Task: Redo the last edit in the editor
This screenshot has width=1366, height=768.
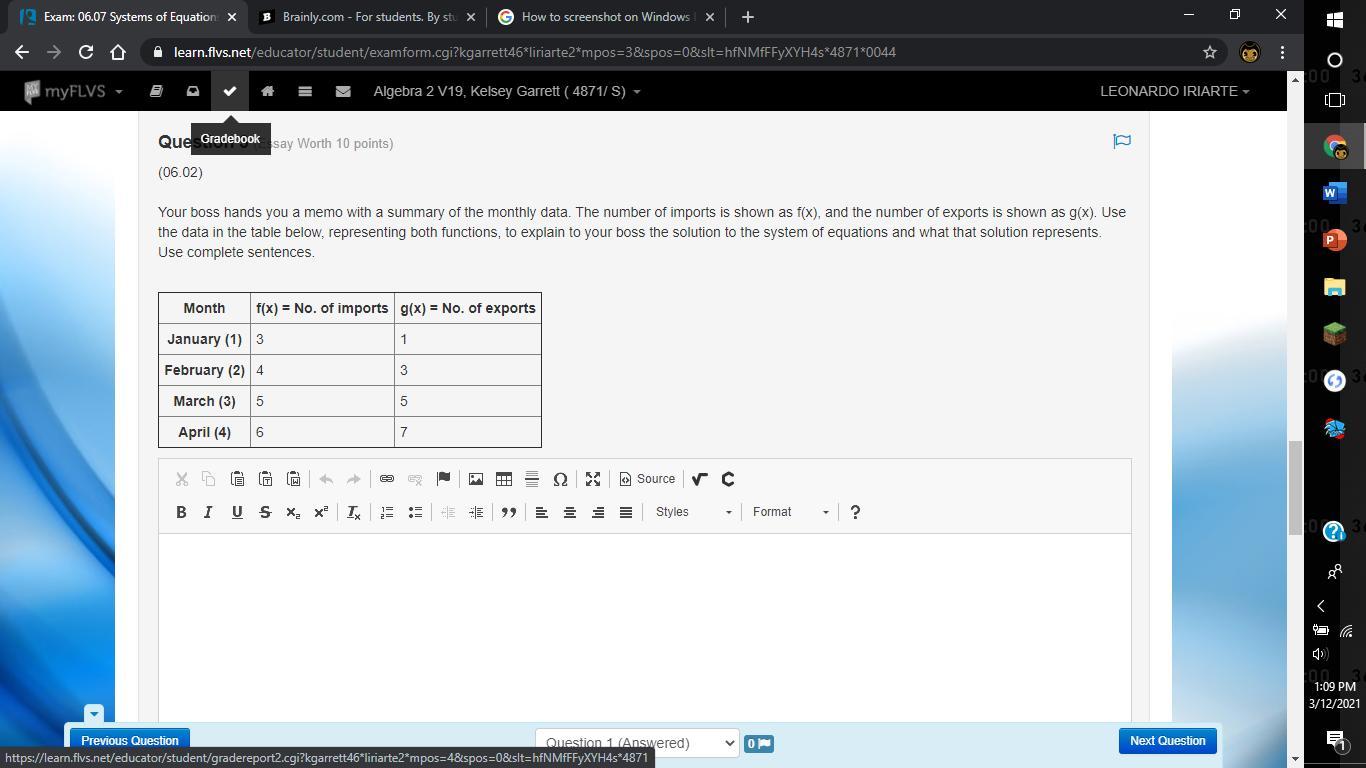Action: coord(353,479)
